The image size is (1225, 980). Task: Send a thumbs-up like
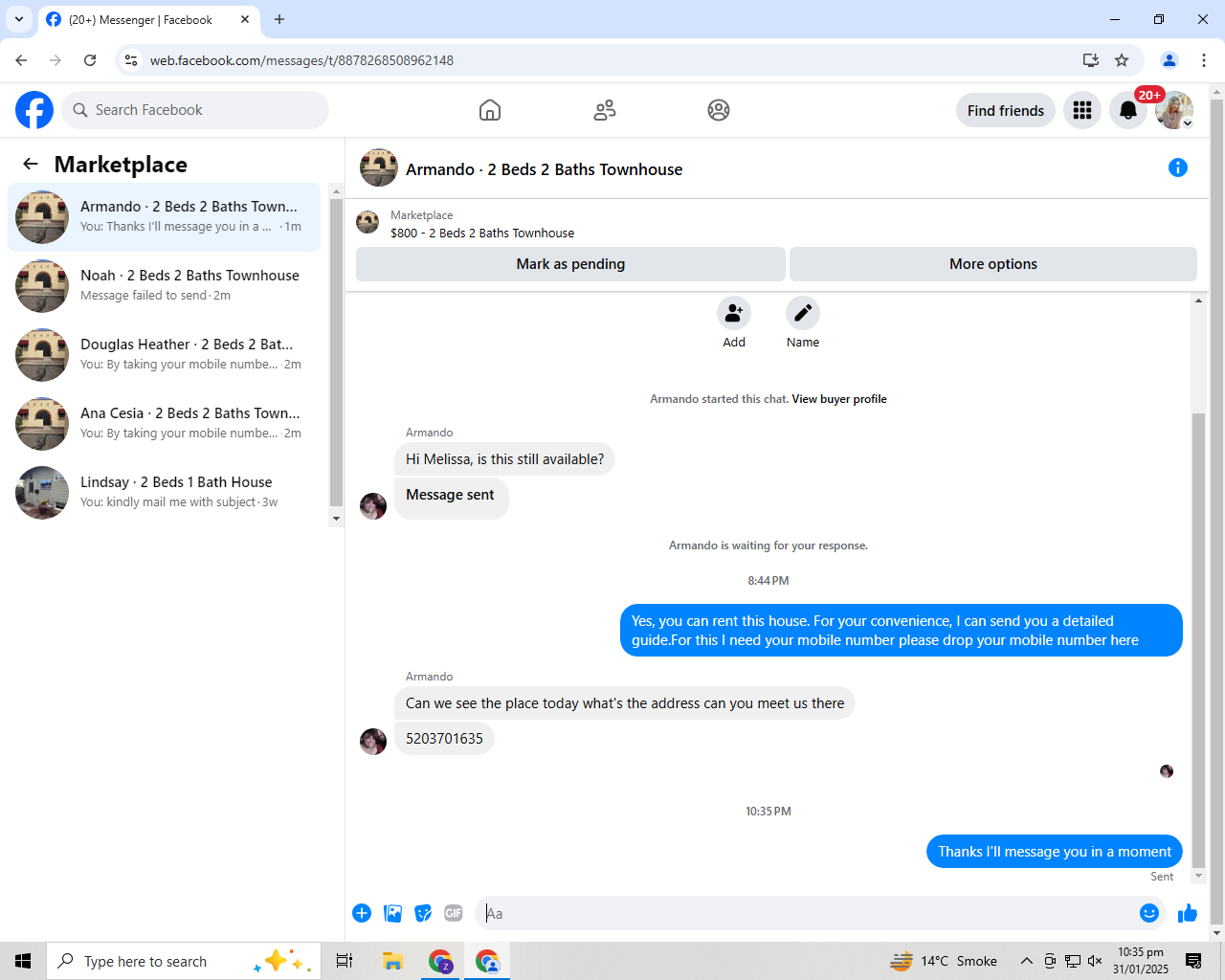[1188, 913]
